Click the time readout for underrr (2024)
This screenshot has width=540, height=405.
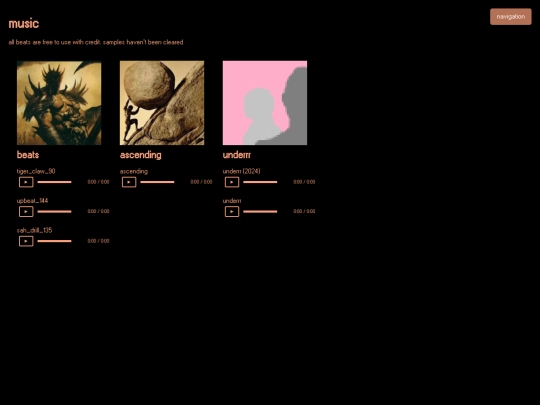click(x=304, y=182)
